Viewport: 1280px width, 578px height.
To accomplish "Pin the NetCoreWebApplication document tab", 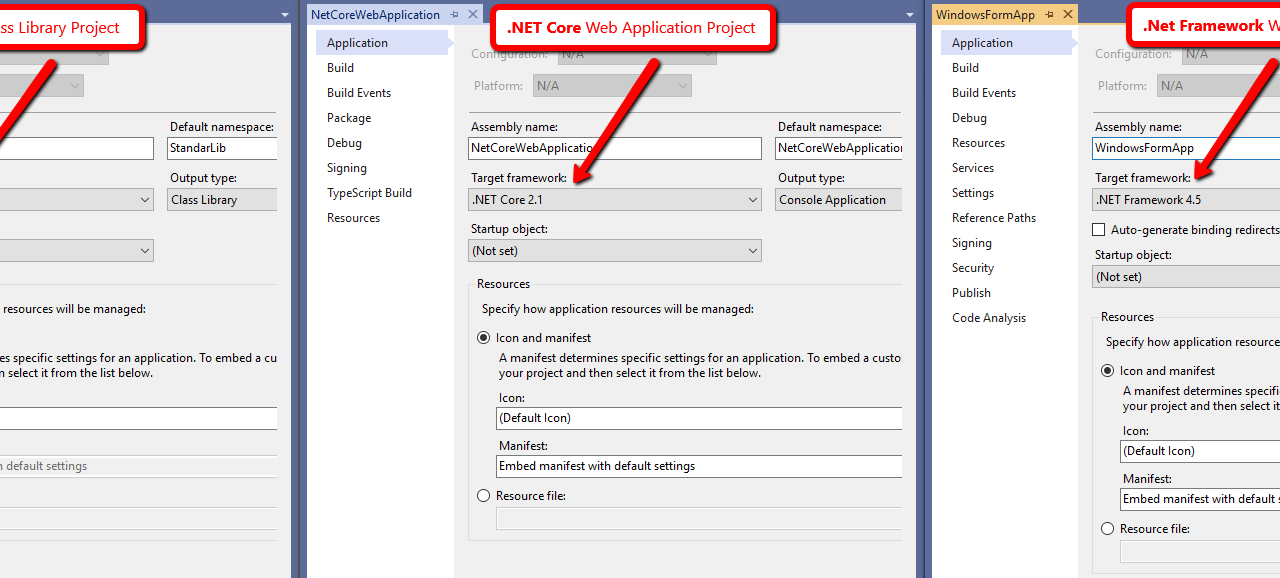I will (455, 15).
